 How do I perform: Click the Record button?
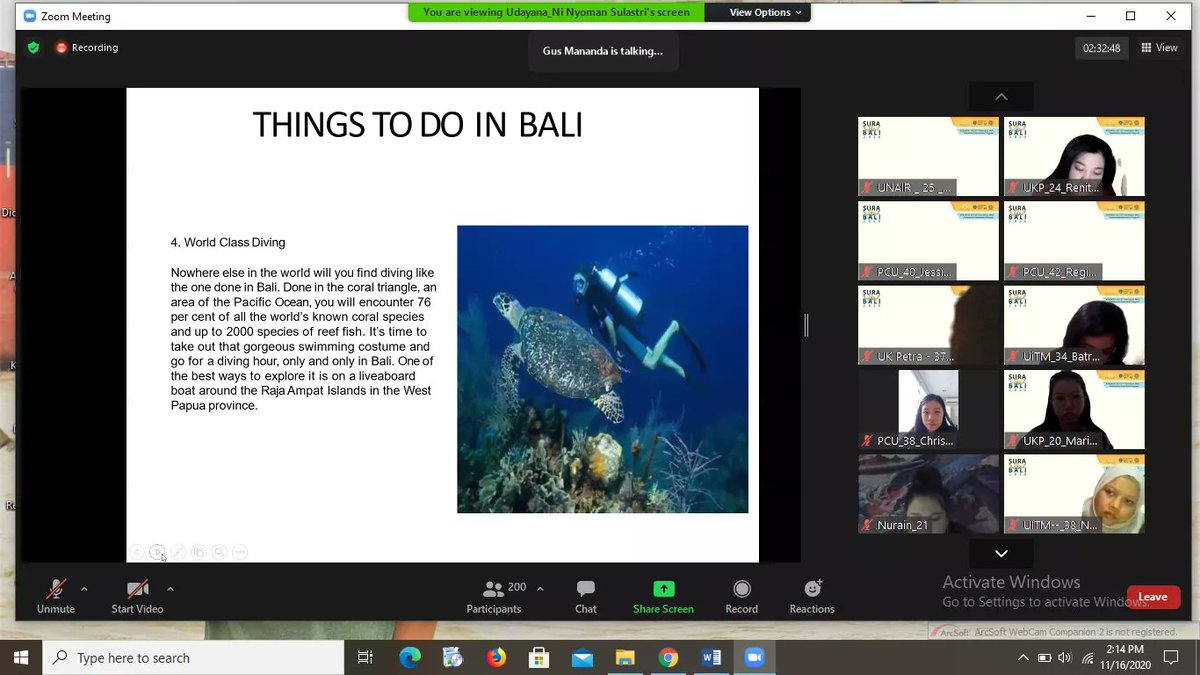(x=741, y=597)
